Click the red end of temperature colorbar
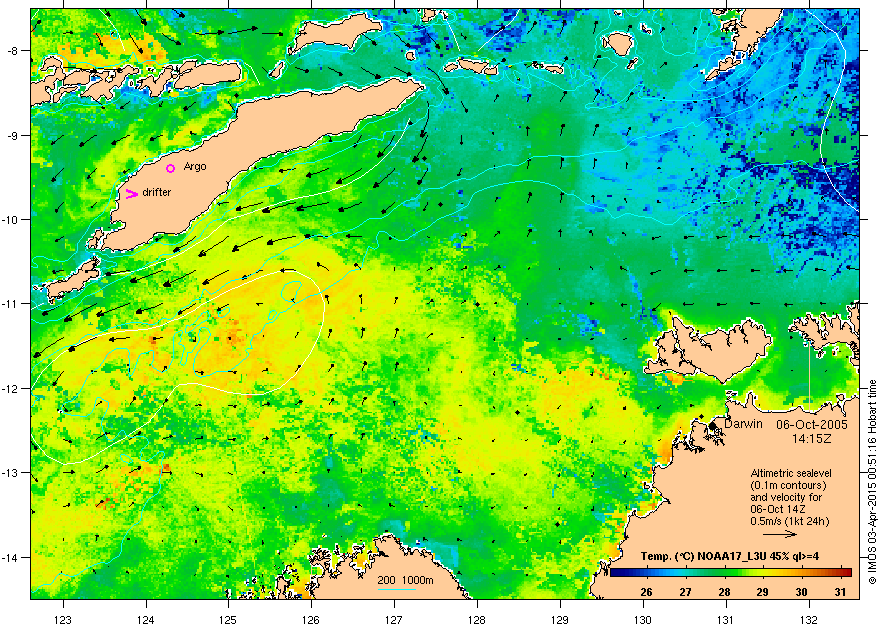The height and width of the screenshot is (630, 880). [x=846, y=572]
